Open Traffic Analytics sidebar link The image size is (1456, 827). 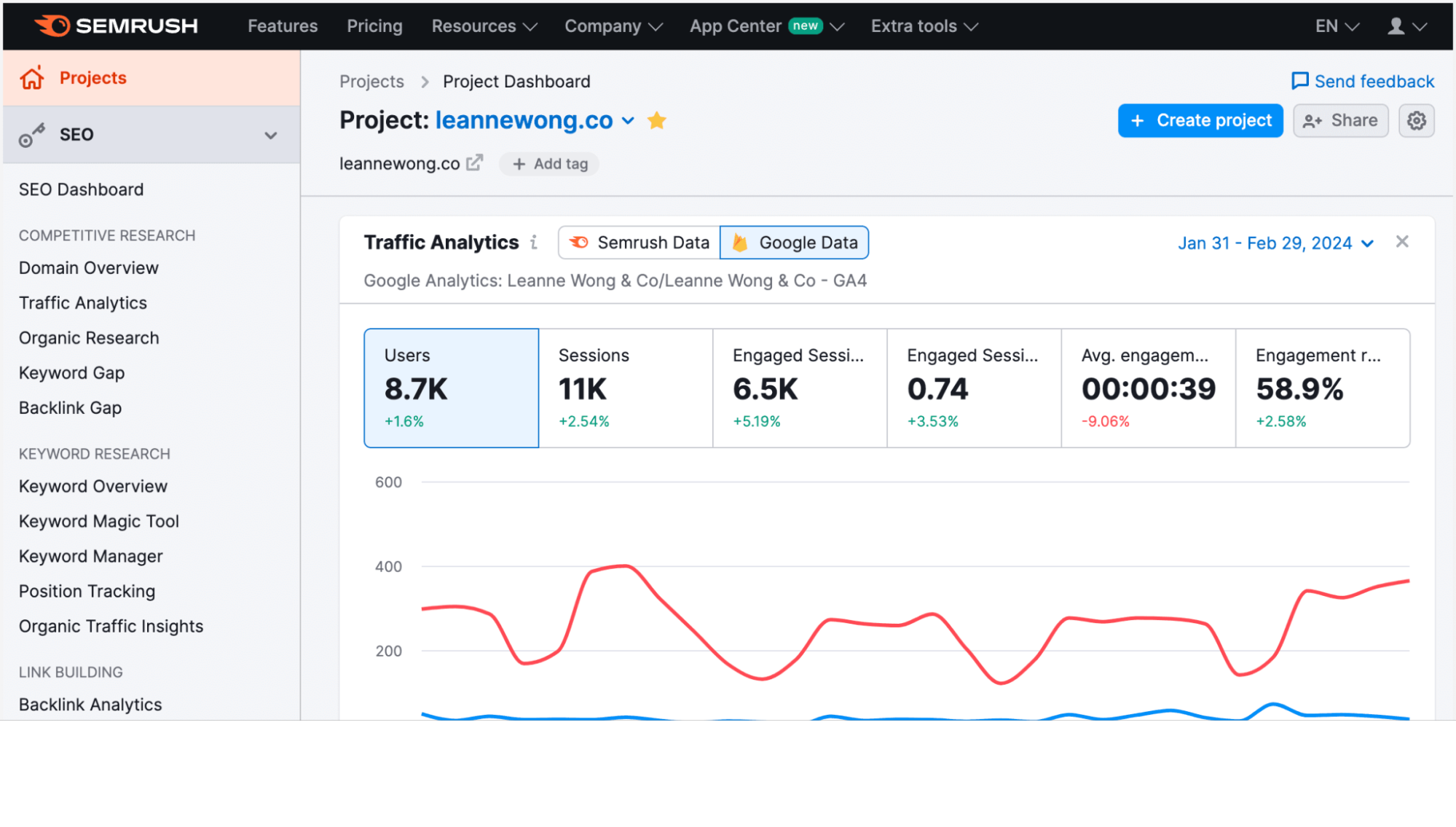coord(82,303)
